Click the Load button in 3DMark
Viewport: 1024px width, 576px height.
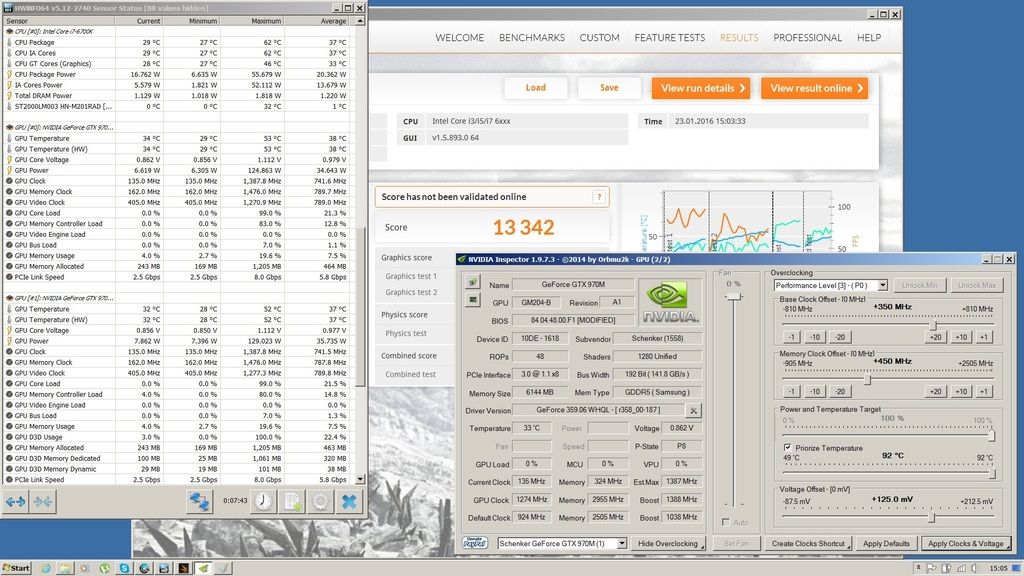[x=536, y=88]
